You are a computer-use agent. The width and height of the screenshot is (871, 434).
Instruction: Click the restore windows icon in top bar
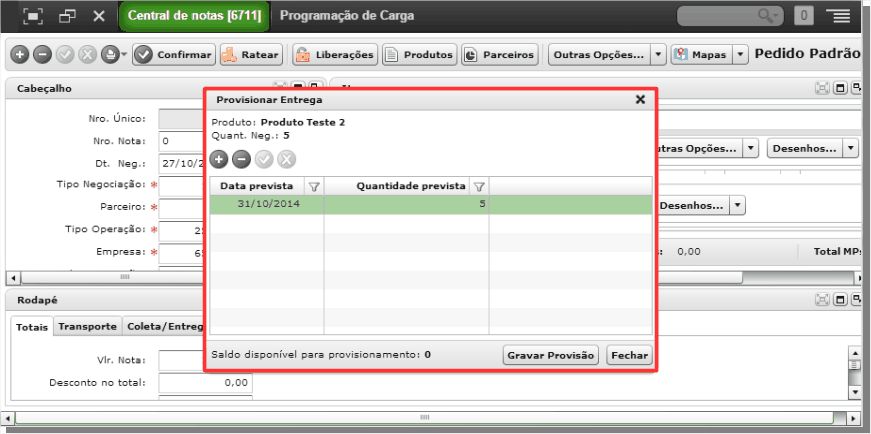[x=67, y=16]
